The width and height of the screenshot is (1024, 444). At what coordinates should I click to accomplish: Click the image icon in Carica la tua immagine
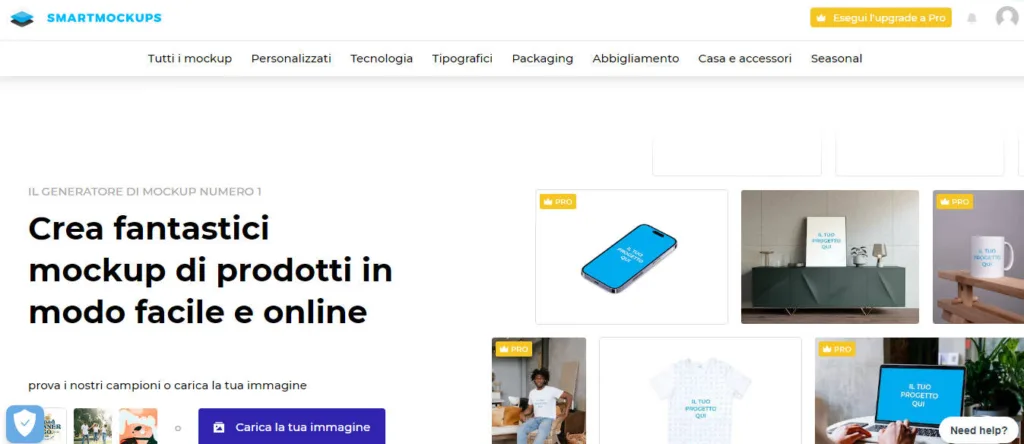219,428
